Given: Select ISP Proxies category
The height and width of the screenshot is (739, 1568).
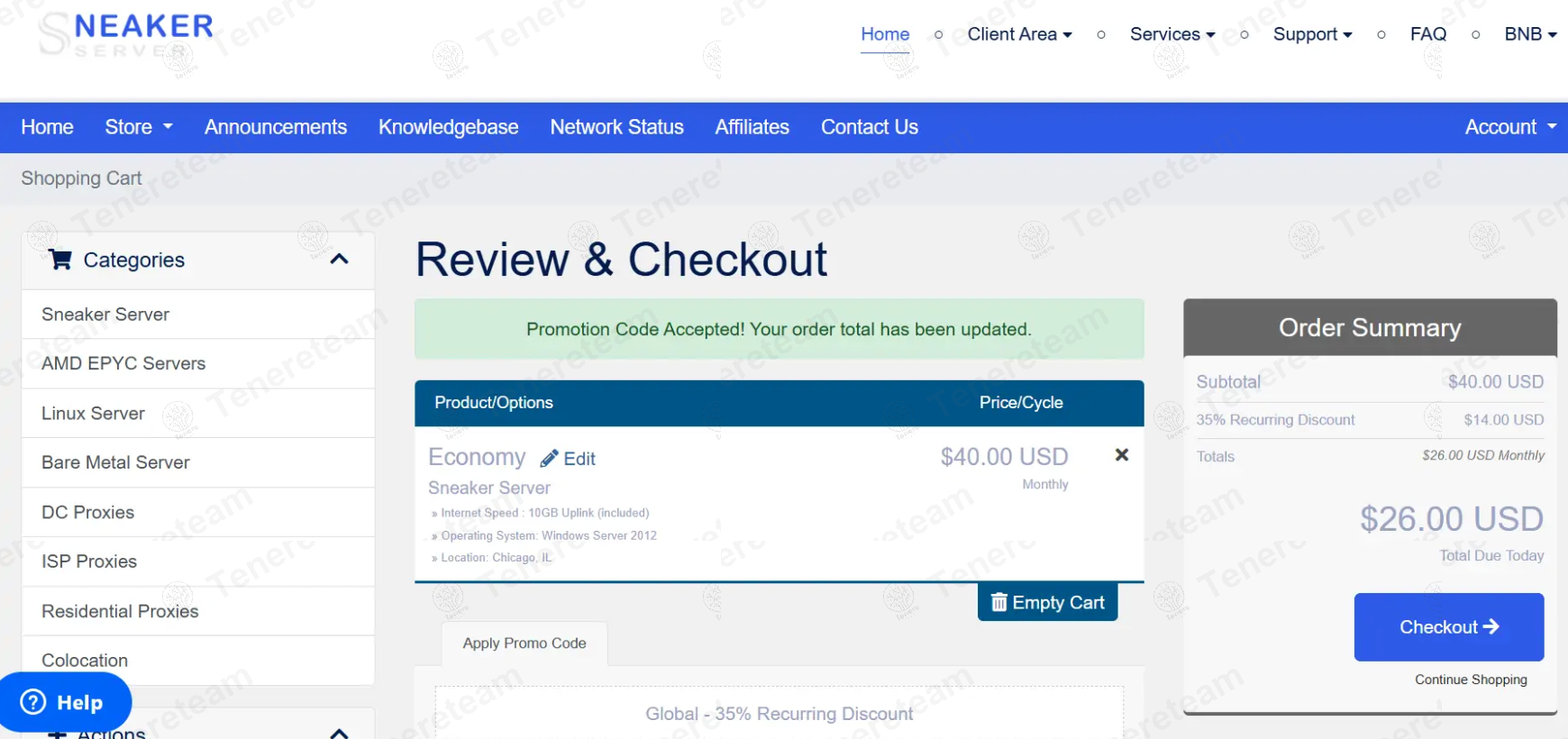Looking at the screenshot, I should click(x=198, y=561).
